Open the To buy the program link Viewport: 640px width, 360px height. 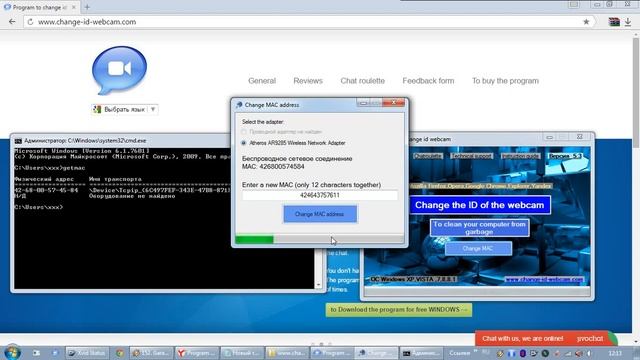tap(505, 81)
